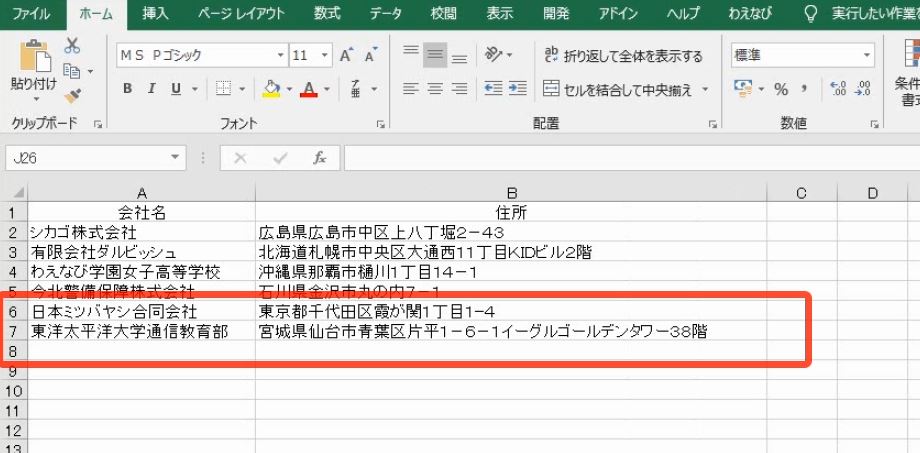Open alignment group dialog launcher
This screenshot has width=920, height=453.
point(713,124)
